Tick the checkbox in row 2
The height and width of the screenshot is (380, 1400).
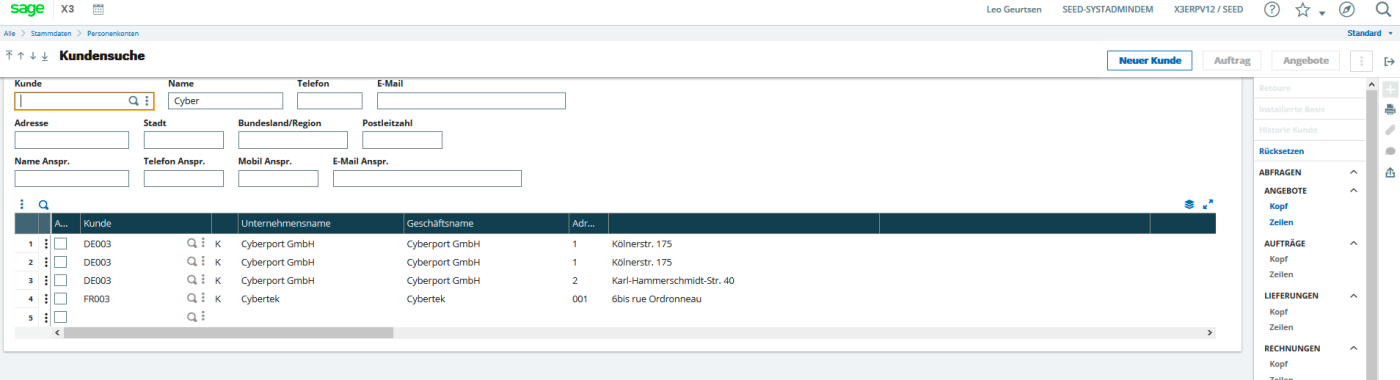coord(60,262)
